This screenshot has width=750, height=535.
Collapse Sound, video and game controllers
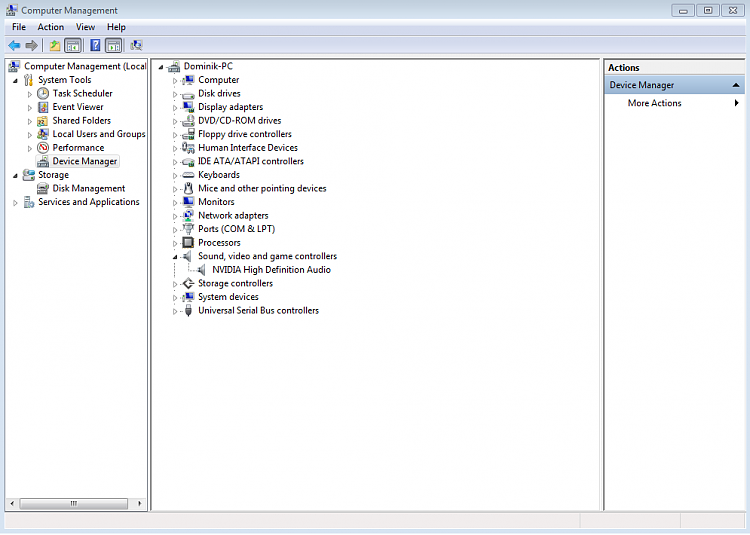[175, 257]
